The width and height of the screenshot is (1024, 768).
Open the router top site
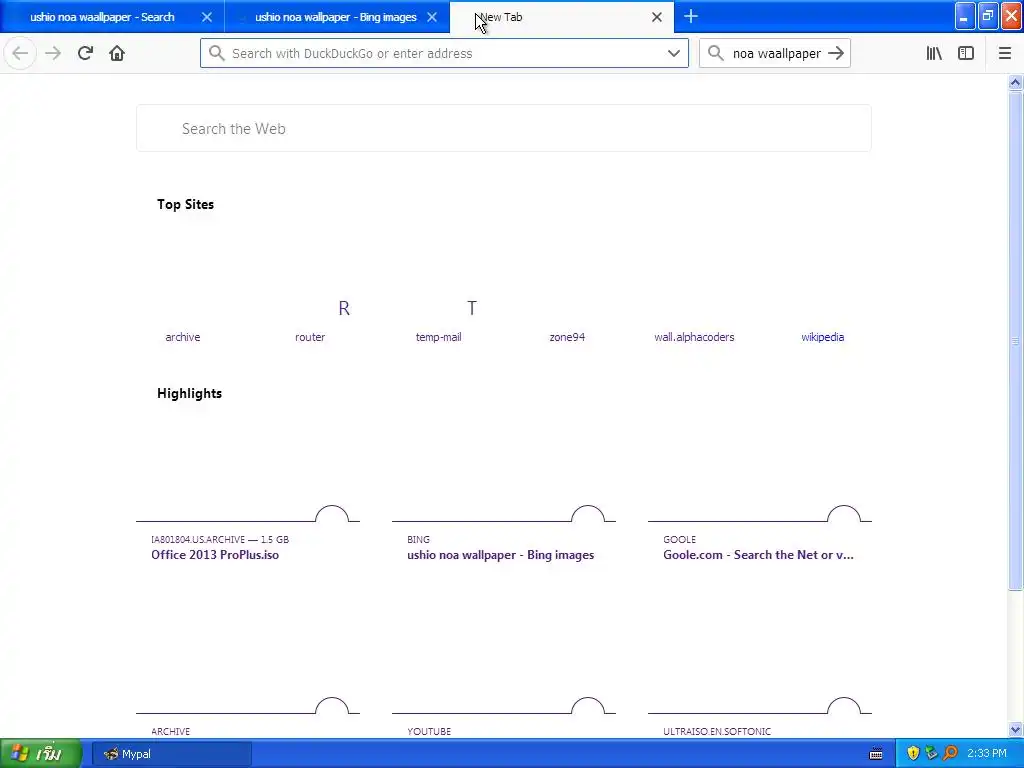tap(310, 337)
